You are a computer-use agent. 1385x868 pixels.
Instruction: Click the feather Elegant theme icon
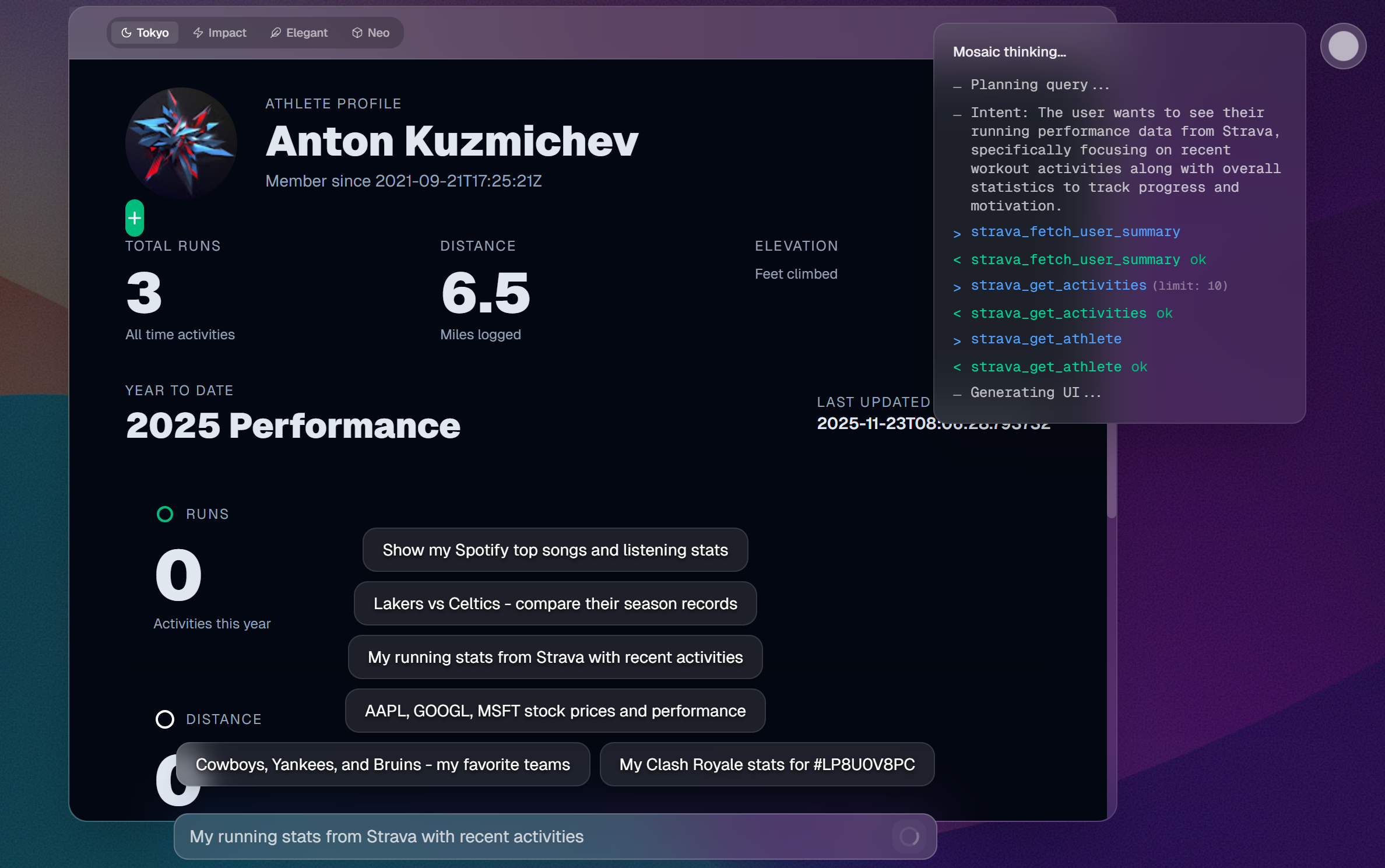tap(276, 33)
